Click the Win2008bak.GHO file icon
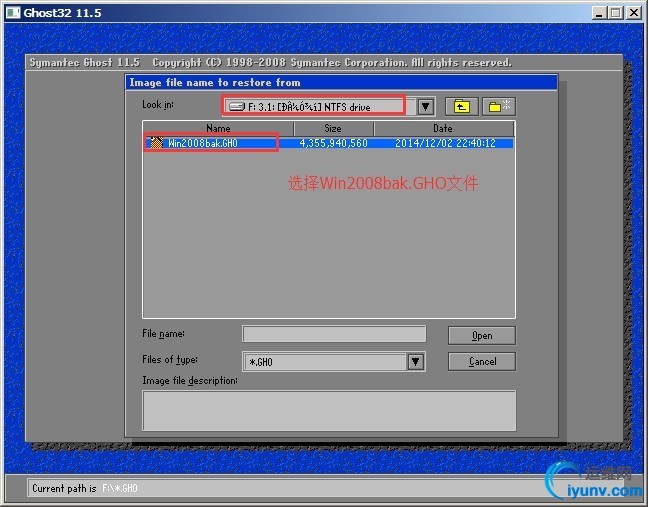Screen dimensions: 648x507 pyautogui.click(x=156, y=143)
